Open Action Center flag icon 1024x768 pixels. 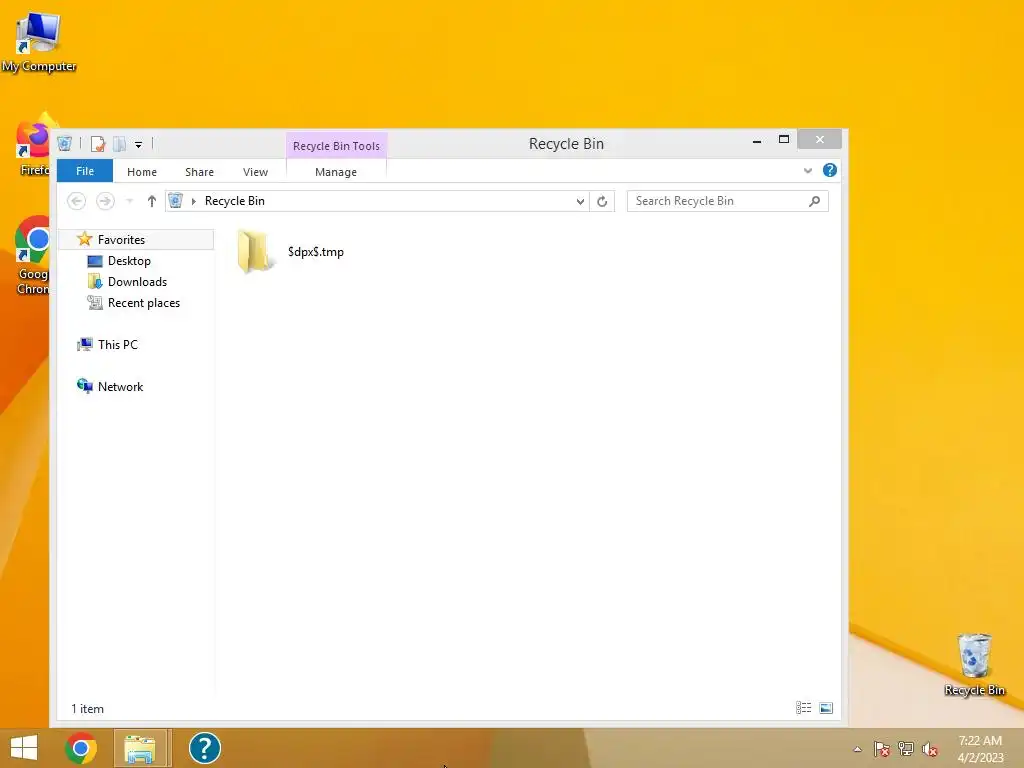click(882, 749)
